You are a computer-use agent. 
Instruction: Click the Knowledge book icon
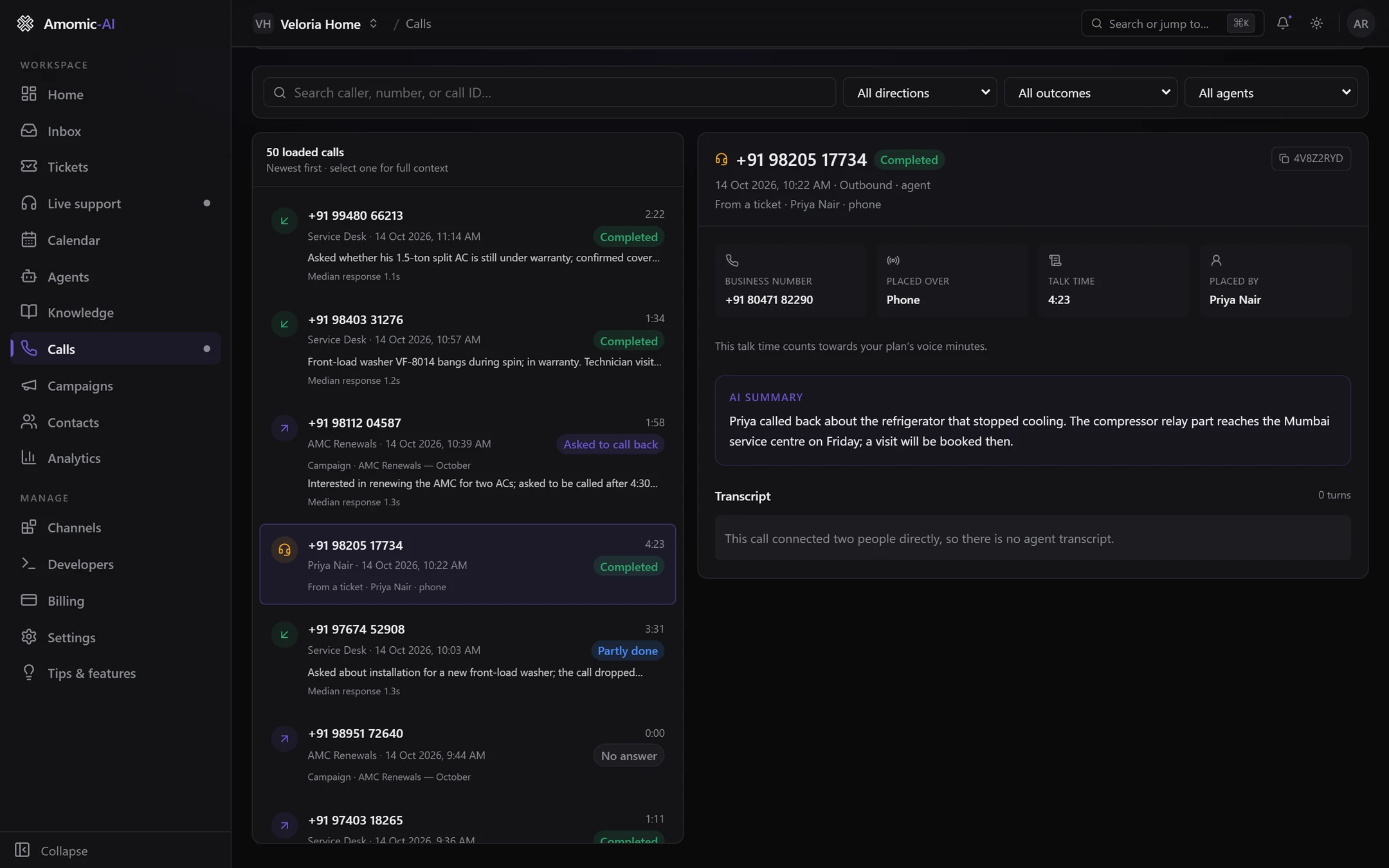(28, 312)
